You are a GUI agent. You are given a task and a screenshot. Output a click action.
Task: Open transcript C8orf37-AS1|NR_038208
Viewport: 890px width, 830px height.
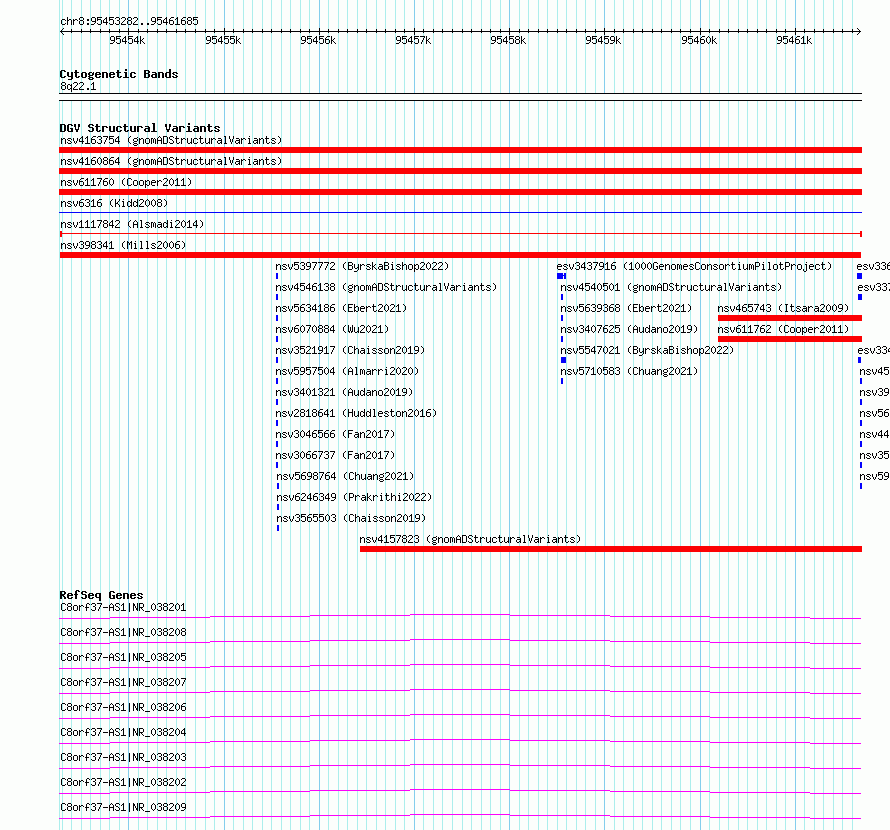[123, 632]
